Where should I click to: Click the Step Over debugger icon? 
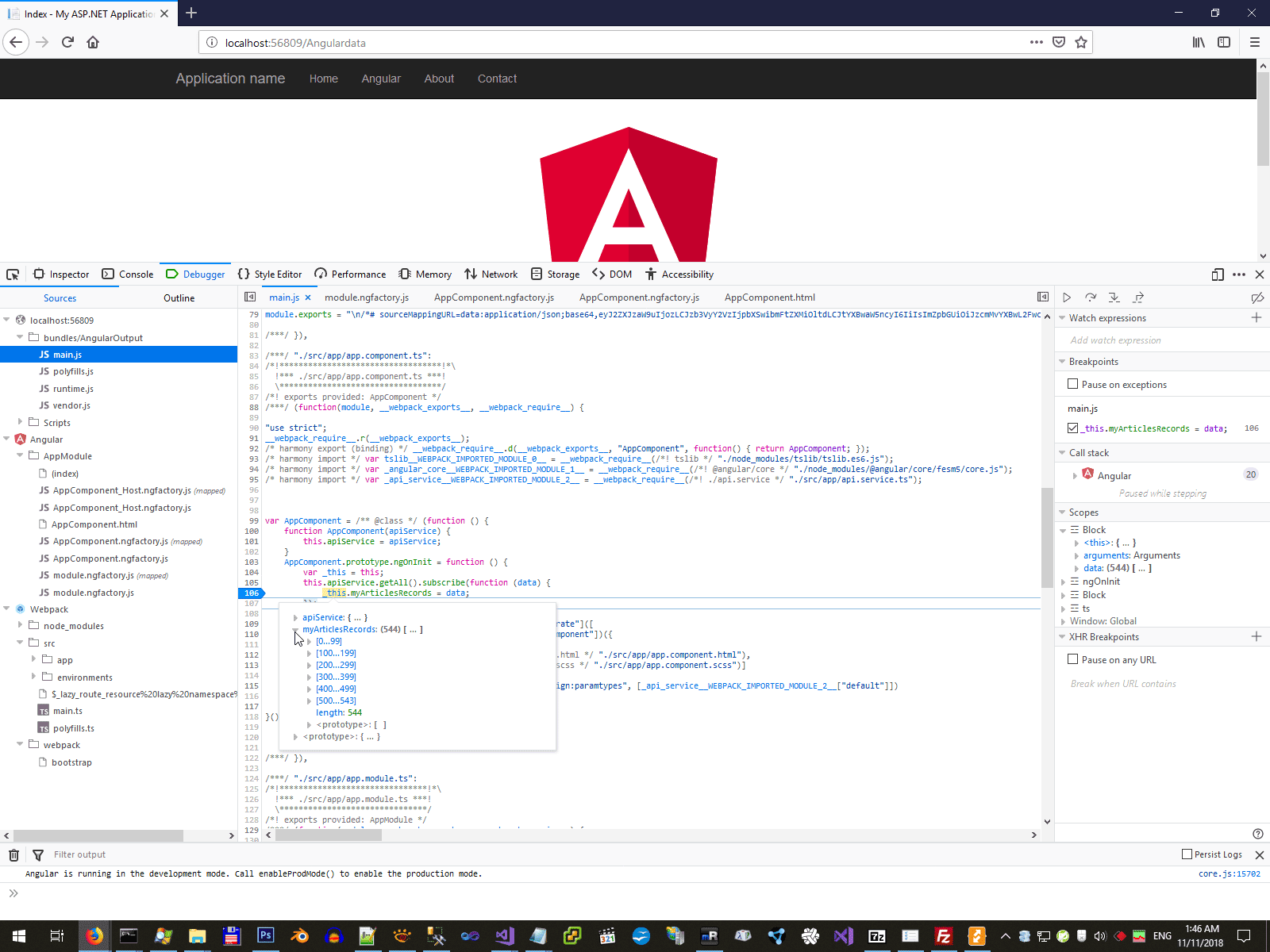pyautogui.click(x=1091, y=297)
